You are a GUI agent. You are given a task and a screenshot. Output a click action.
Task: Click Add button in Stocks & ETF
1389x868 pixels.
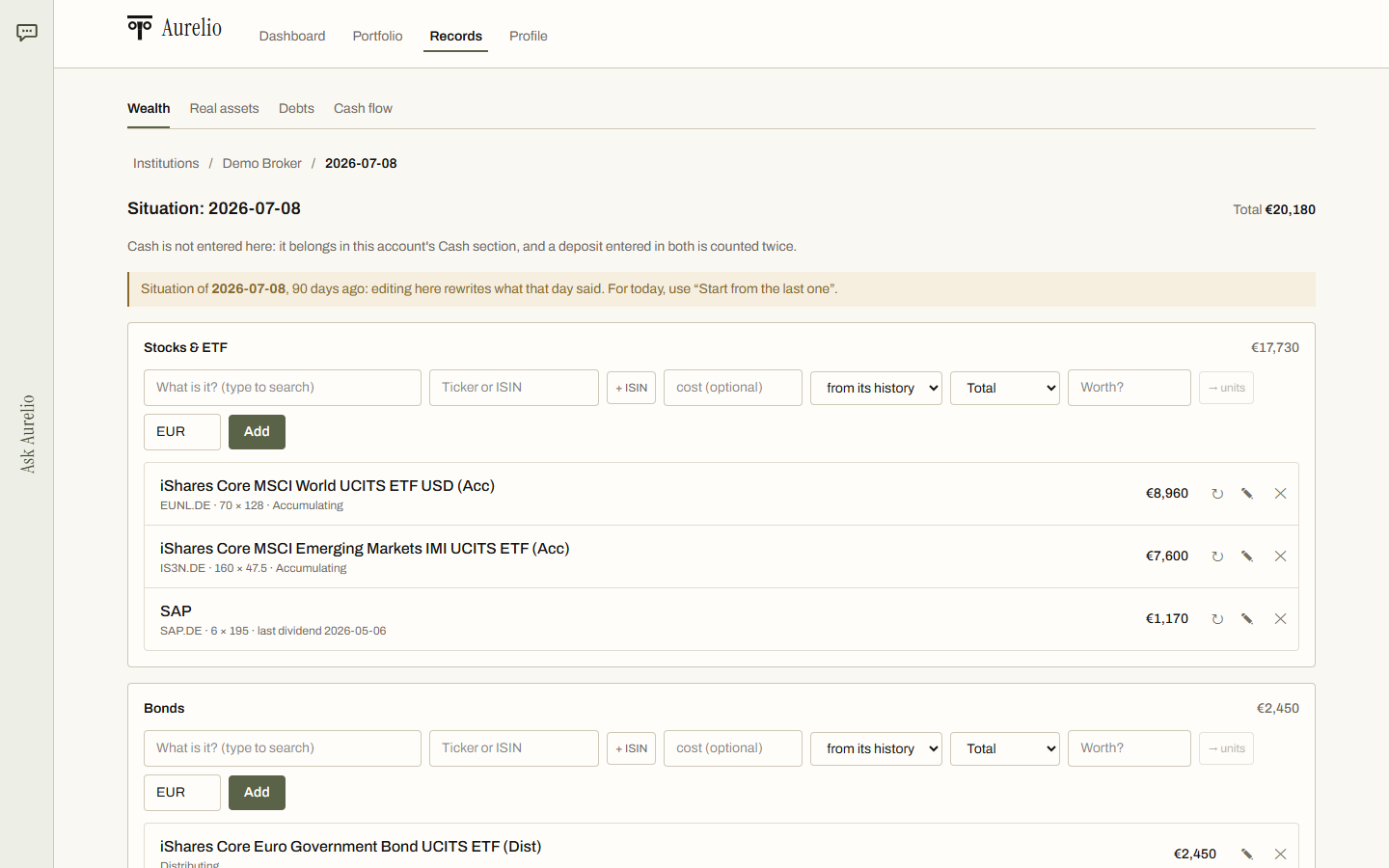coord(257,432)
